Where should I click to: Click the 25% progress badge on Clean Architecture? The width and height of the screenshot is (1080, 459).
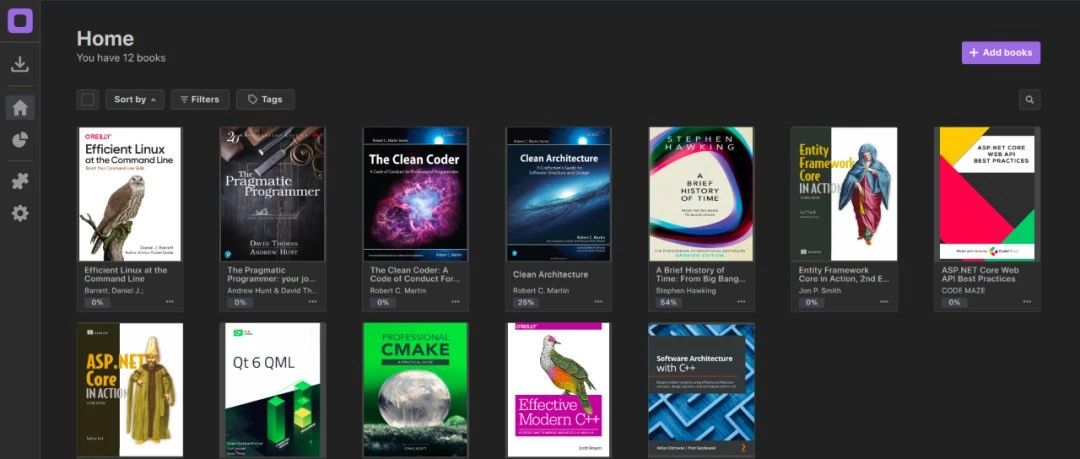click(526, 302)
